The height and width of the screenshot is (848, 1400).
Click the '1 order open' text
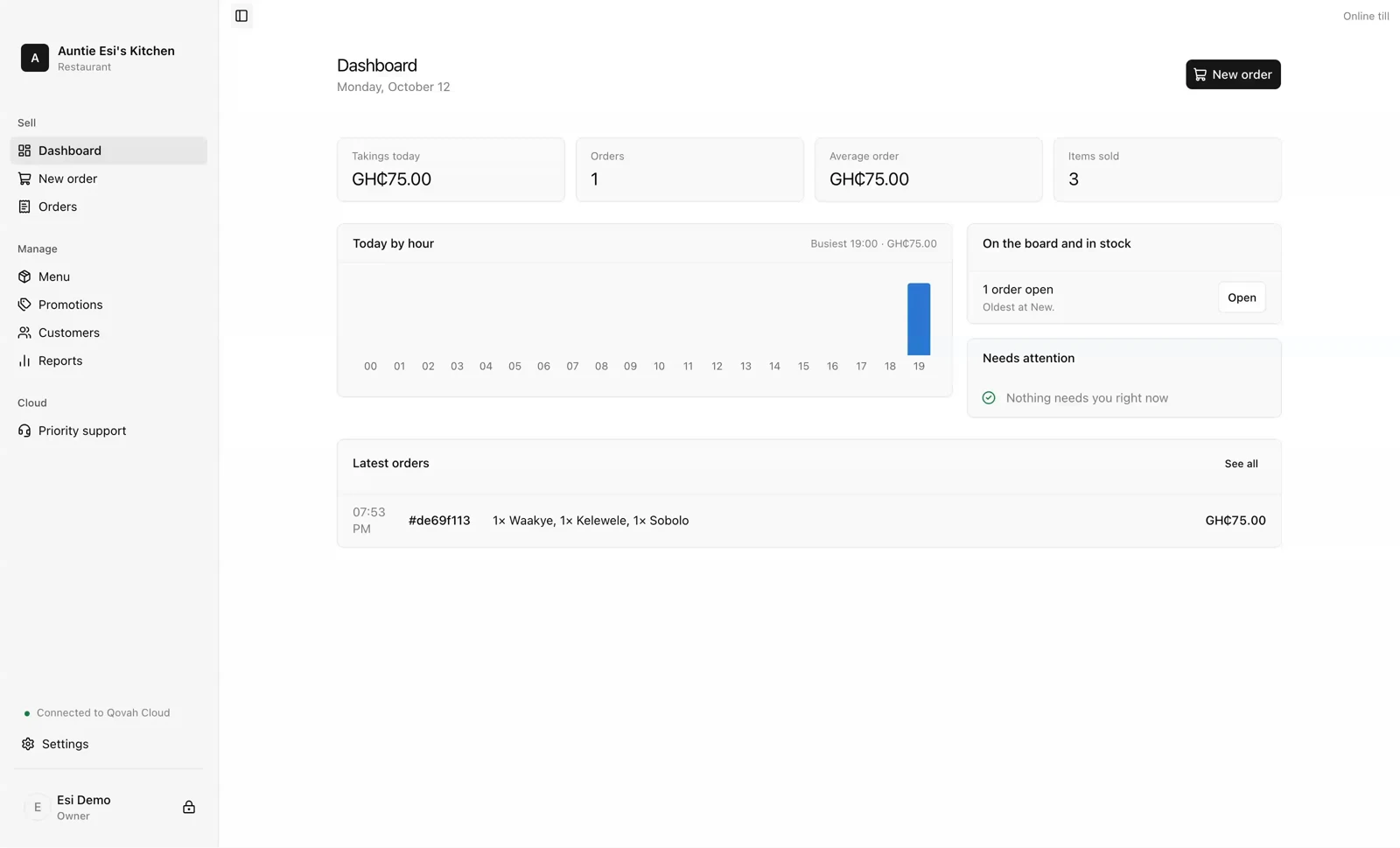click(x=1018, y=290)
